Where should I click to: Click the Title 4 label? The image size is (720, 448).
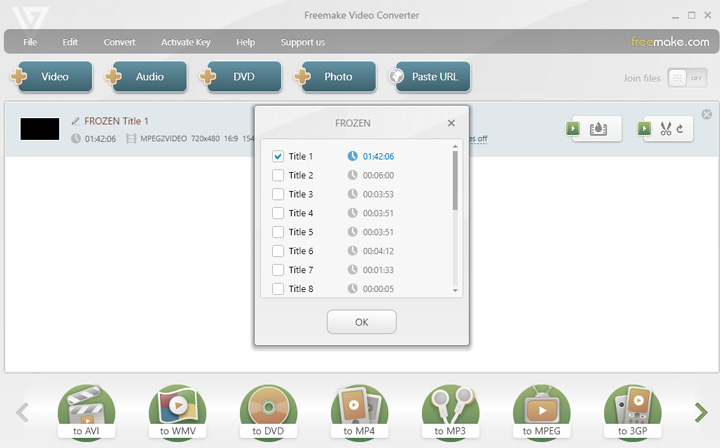301,213
